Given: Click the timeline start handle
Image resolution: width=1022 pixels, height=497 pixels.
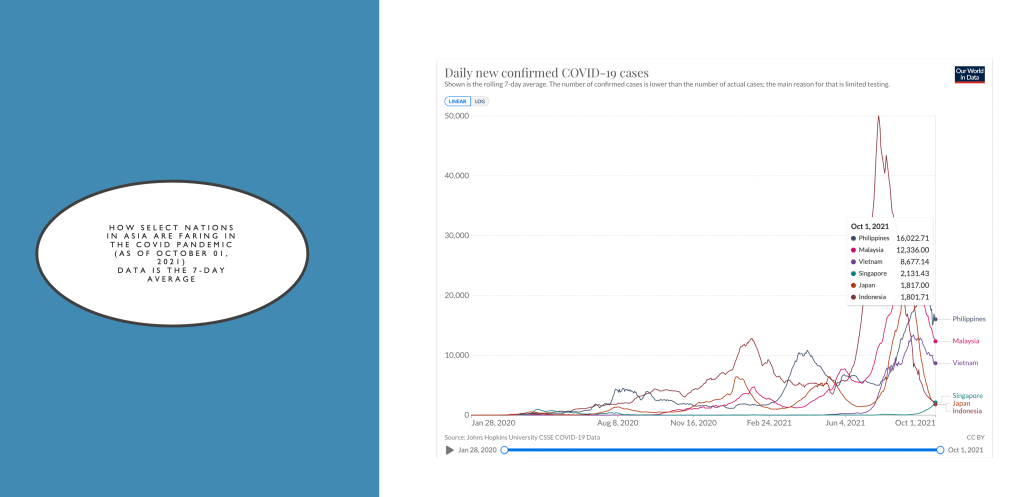Looking at the screenshot, I should [505, 450].
